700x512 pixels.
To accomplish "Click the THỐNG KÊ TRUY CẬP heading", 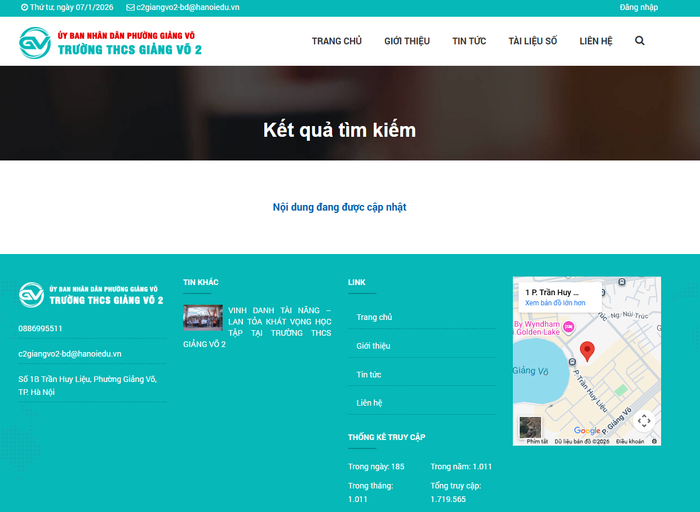I will point(387,437).
